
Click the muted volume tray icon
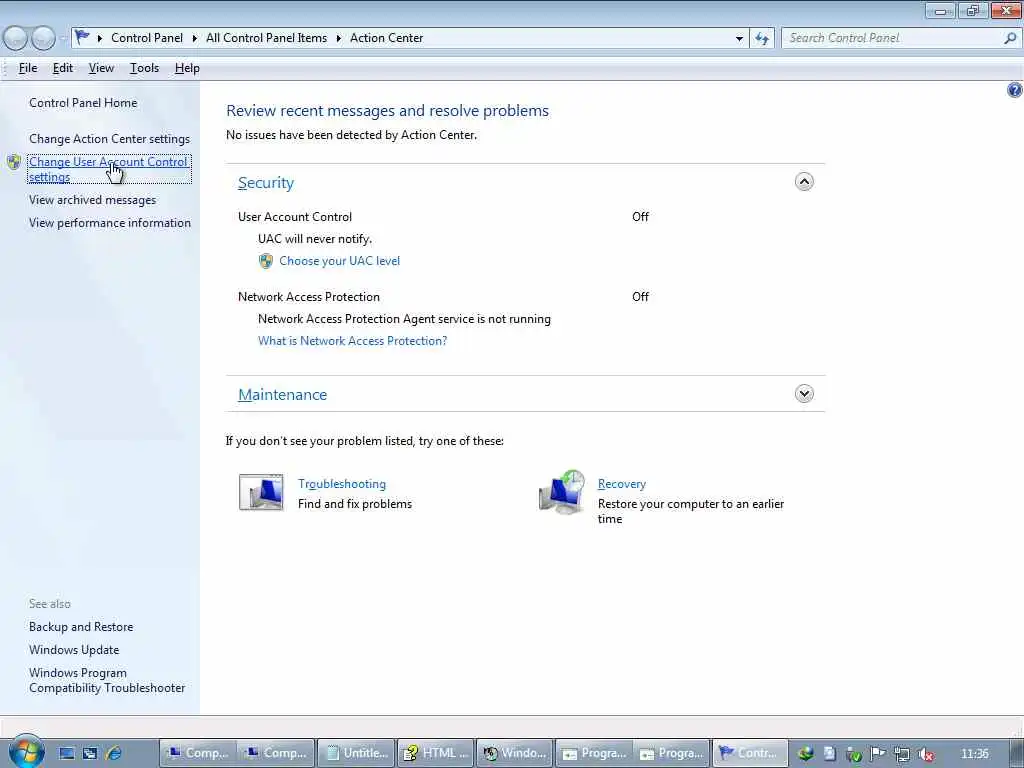click(x=925, y=754)
